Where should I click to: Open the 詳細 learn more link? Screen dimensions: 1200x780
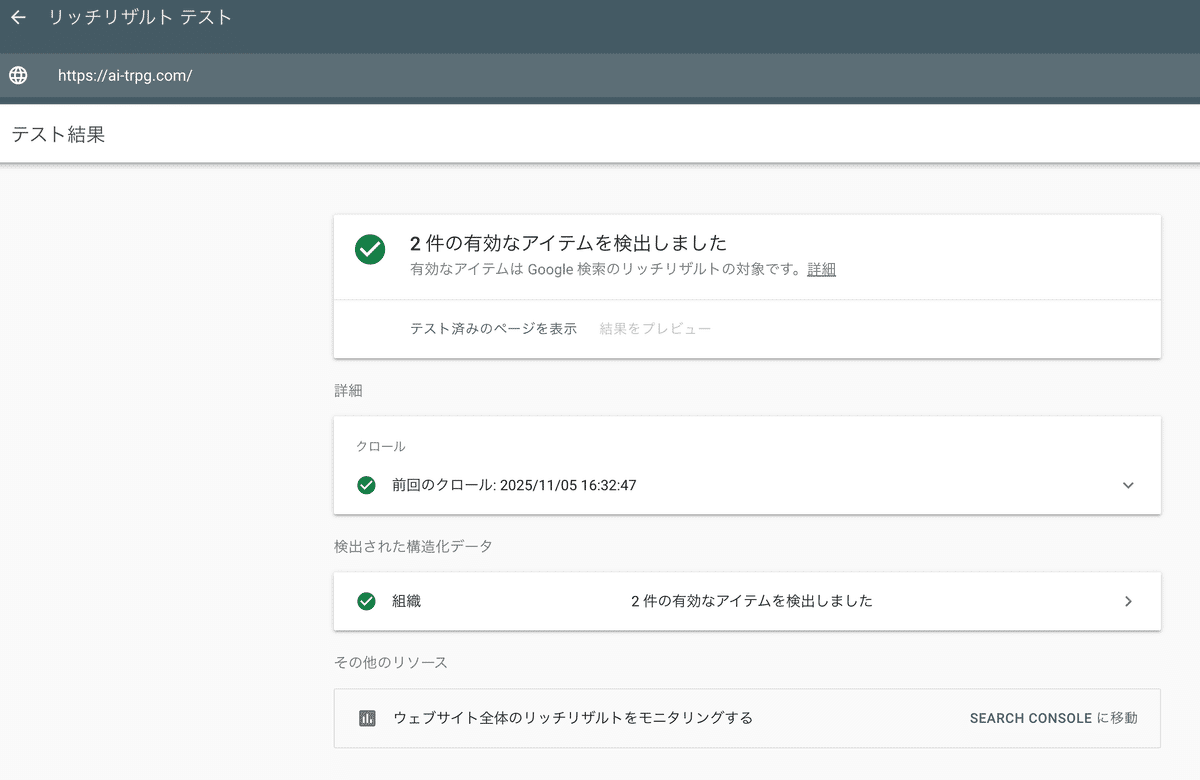[821, 269]
